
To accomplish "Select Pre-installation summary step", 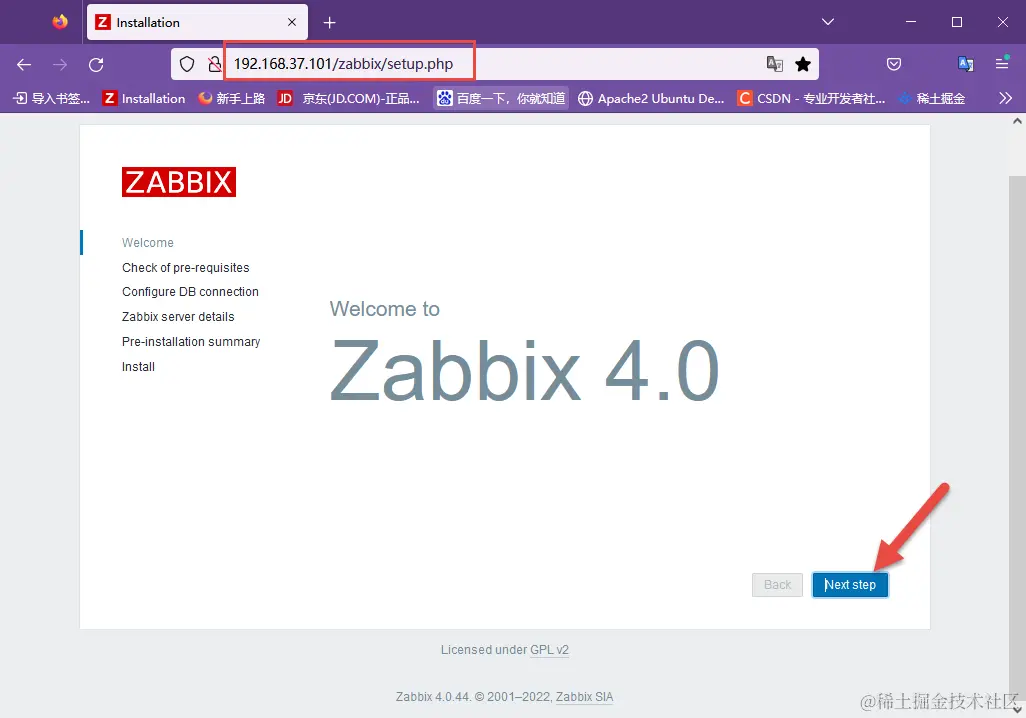I will tap(191, 342).
